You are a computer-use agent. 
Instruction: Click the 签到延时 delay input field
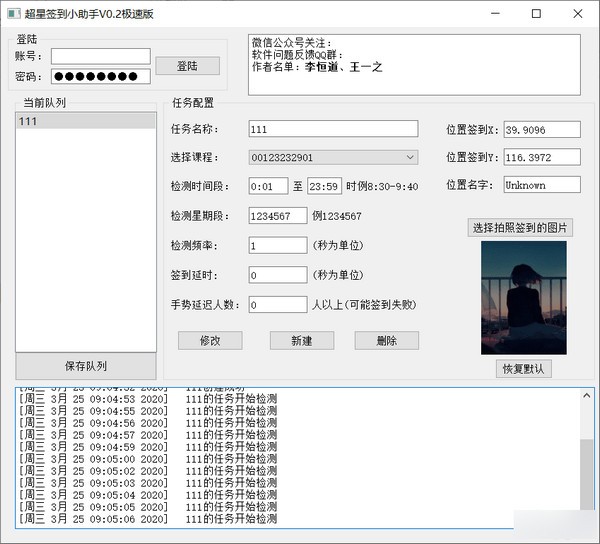pos(278,275)
